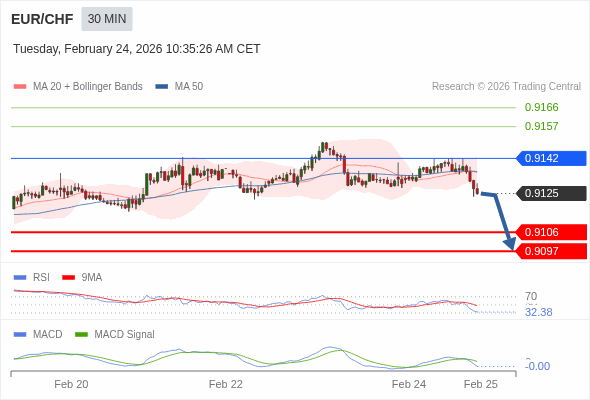The width and height of the screenshot is (590, 400).
Task: Click the Feb 22 date axis label
Action: point(226,384)
